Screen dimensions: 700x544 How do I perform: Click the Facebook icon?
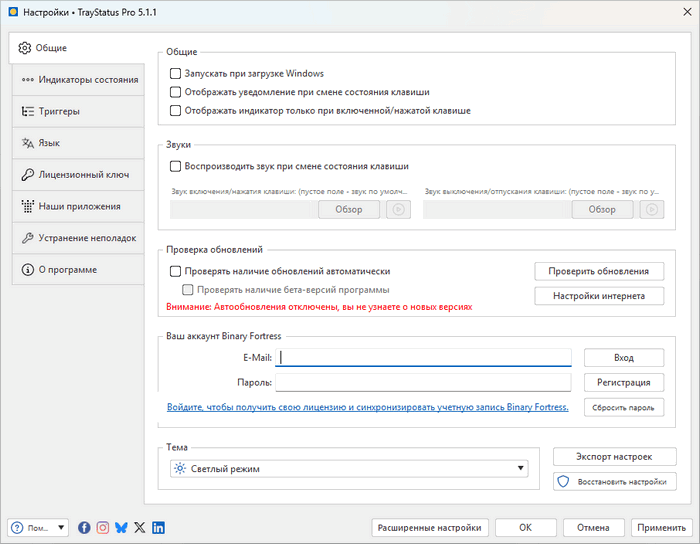[x=84, y=527]
